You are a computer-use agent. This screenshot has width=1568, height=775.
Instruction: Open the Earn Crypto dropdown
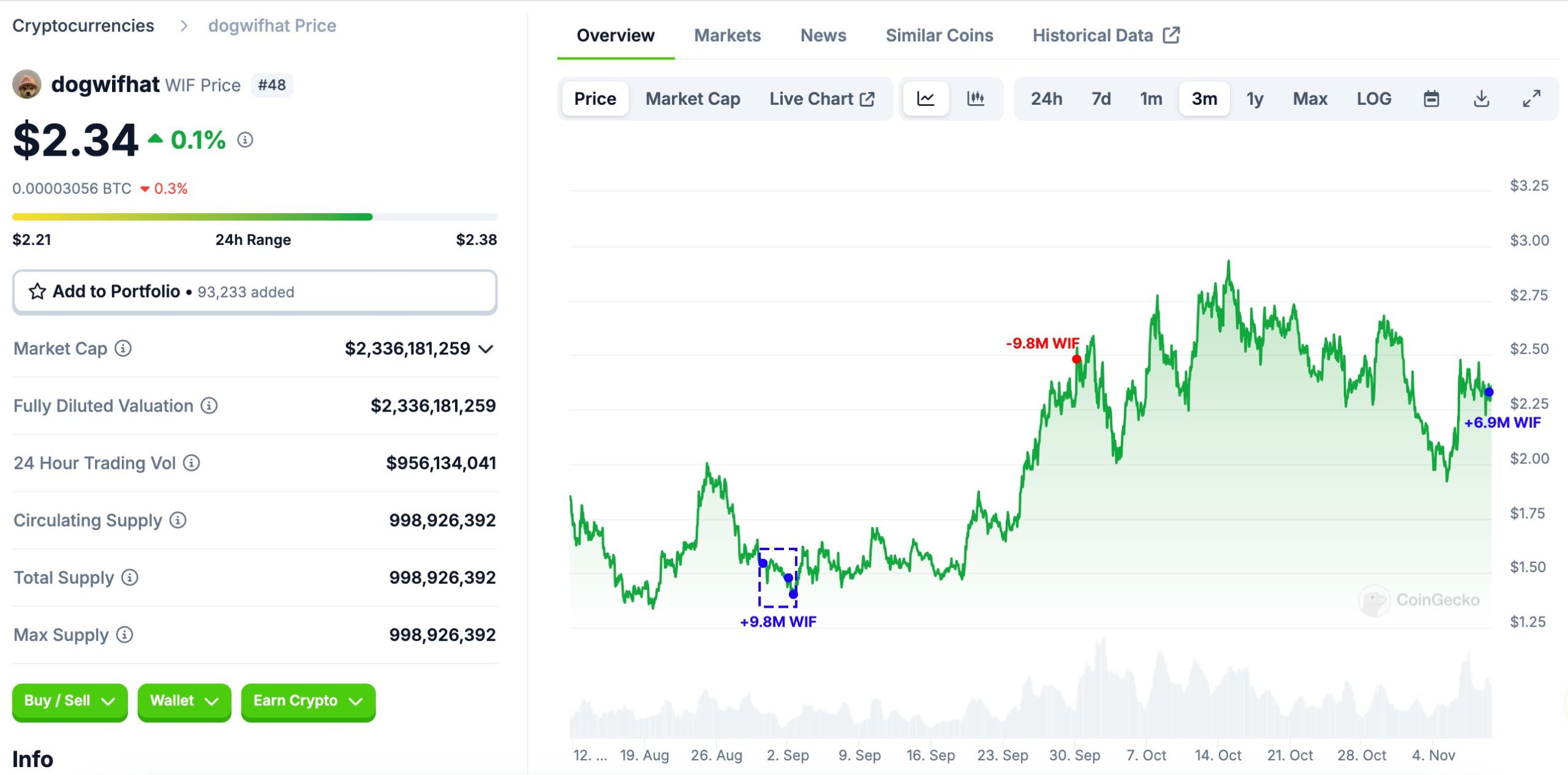(307, 701)
